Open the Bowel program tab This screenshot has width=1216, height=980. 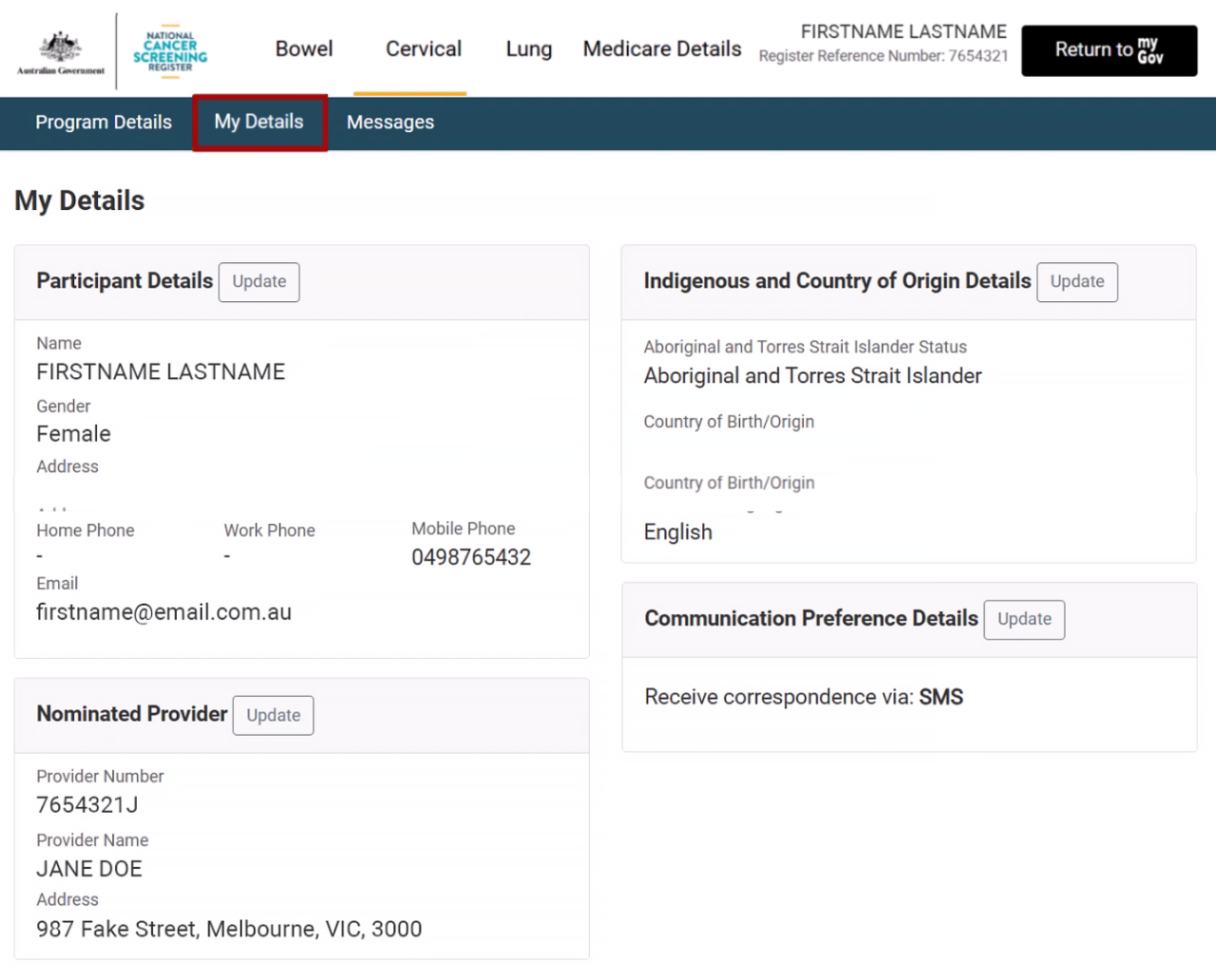(x=304, y=49)
